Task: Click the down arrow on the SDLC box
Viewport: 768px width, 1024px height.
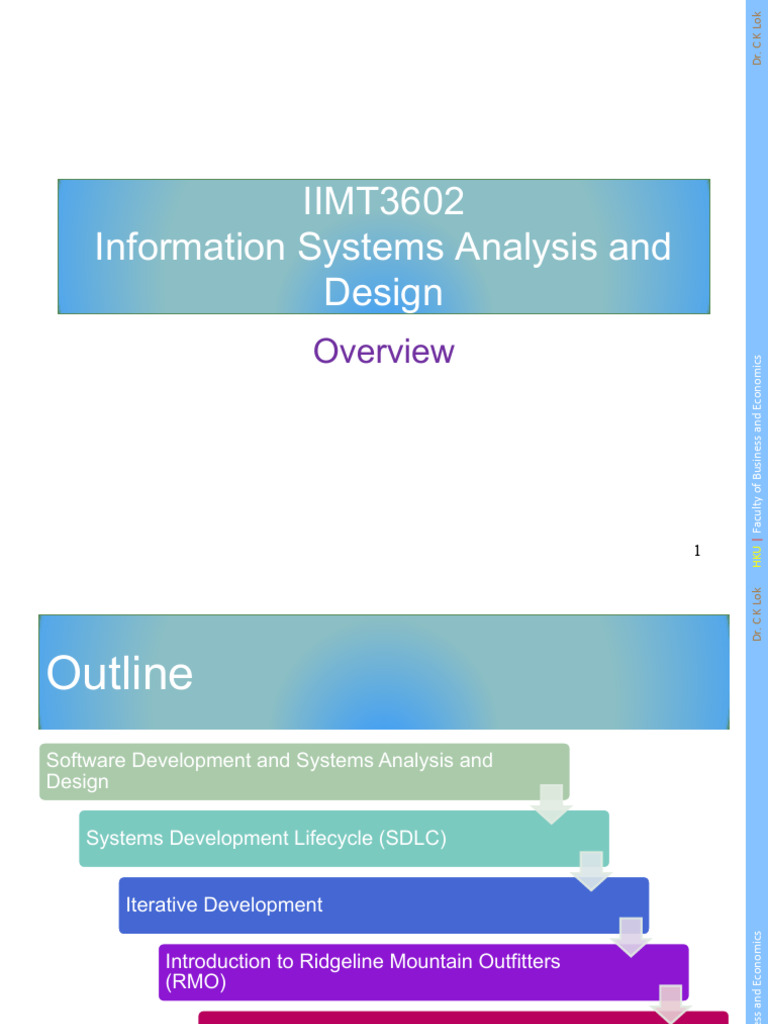Action: [x=591, y=871]
